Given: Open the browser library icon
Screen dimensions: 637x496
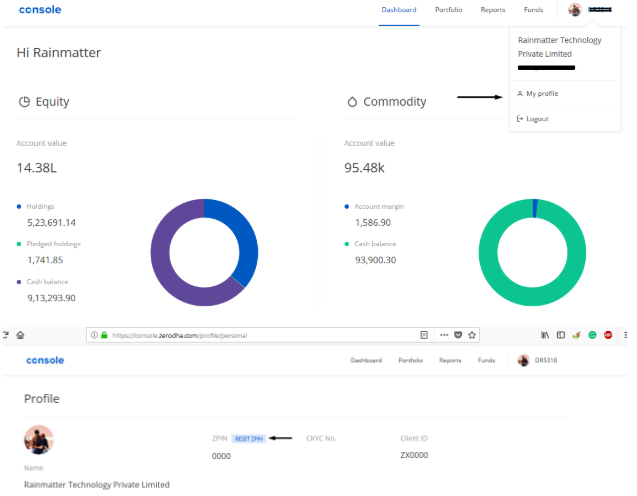Looking at the screenshot, I should pos(545,335).
